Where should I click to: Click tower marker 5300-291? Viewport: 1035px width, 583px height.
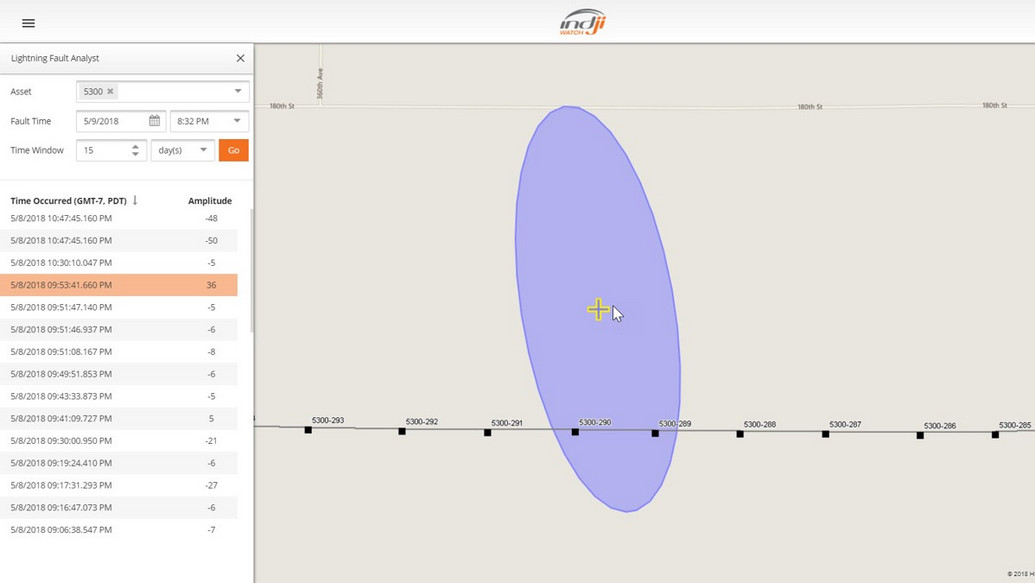pos(488,432)
